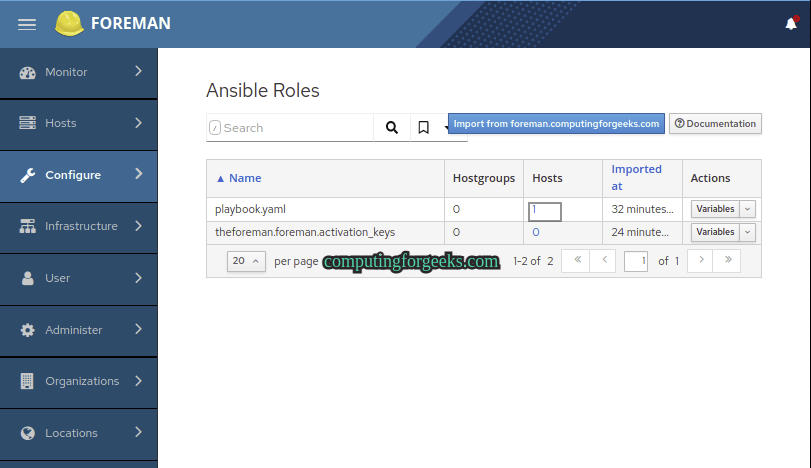Click the Ansible Roles page heading
The width and height of the screenshot is (811, 468).
pyautogui.click(x=263, y=90)
